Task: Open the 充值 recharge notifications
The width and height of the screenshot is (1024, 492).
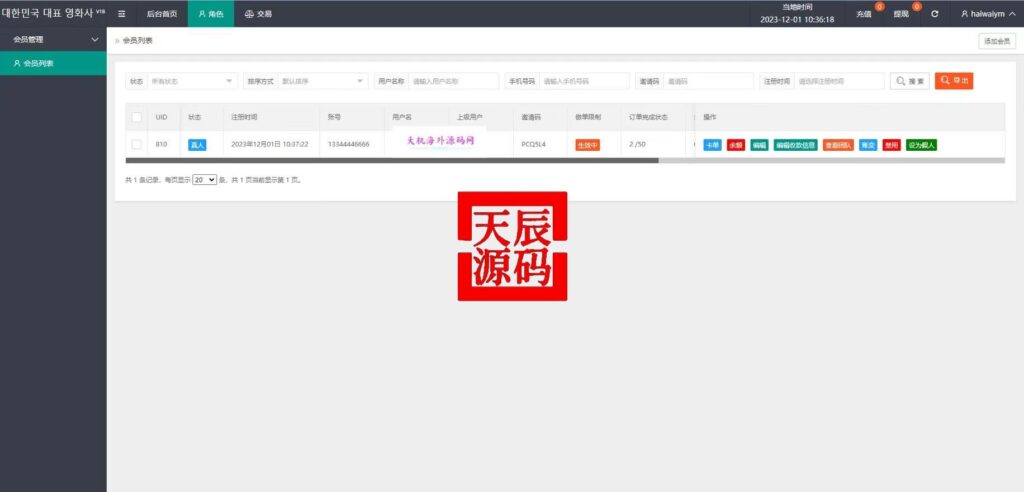Action: point(864,14)
